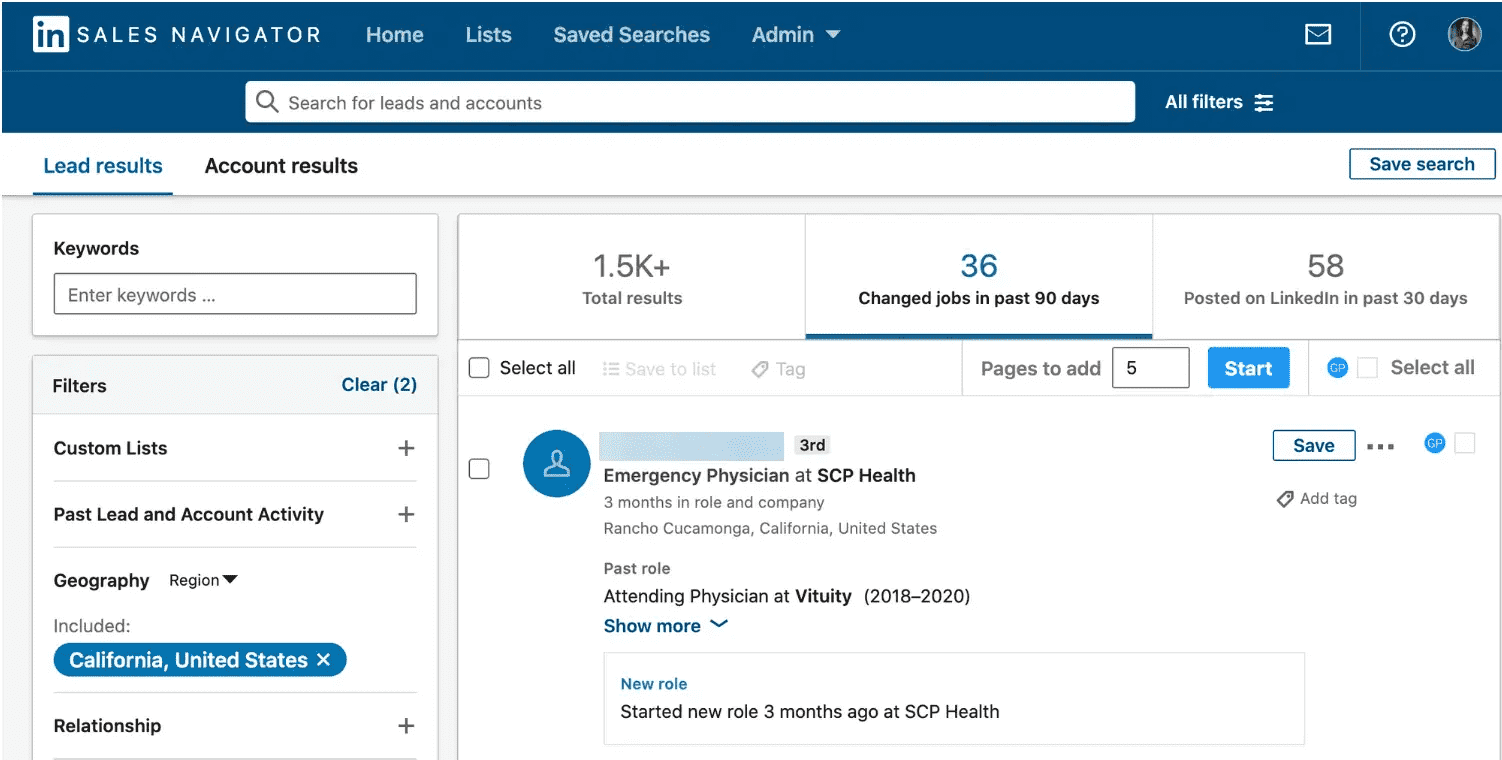
Task: Open the messages envelope icon
Action: pyautogui.click(x=1318, y=35)
